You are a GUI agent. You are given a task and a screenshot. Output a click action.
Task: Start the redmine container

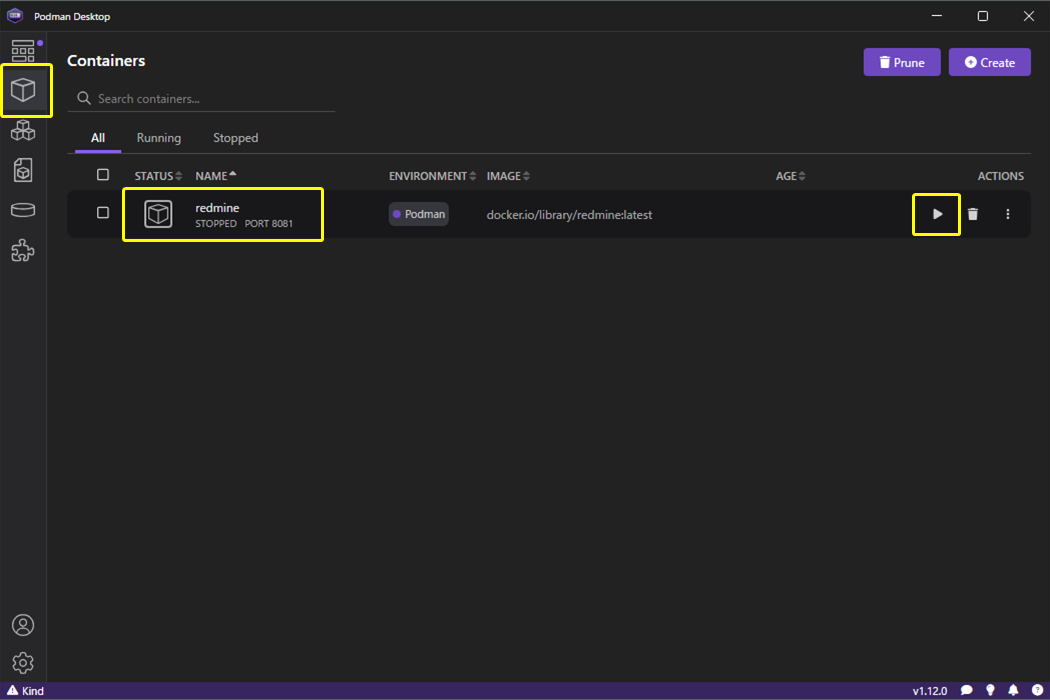(x=937, y=214)
